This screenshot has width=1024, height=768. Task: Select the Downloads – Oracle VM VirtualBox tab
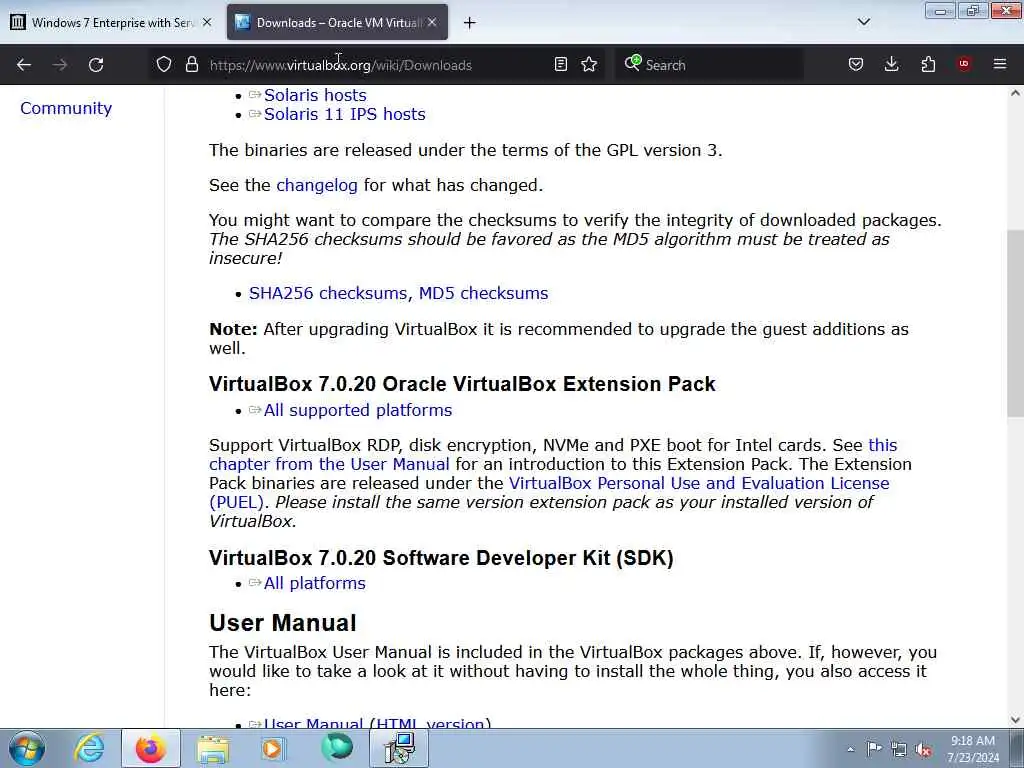(x=337, y=23)
